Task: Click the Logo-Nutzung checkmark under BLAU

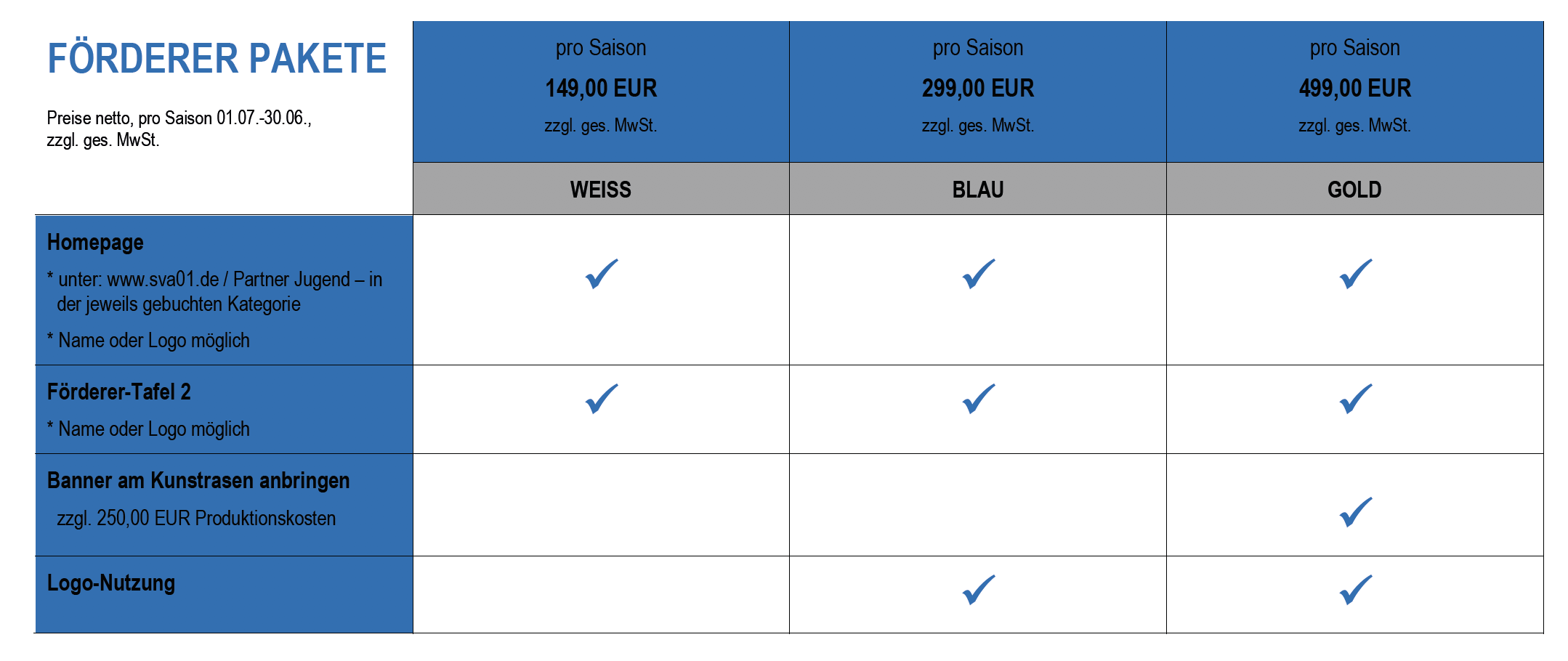Action: tap(979, 590)
